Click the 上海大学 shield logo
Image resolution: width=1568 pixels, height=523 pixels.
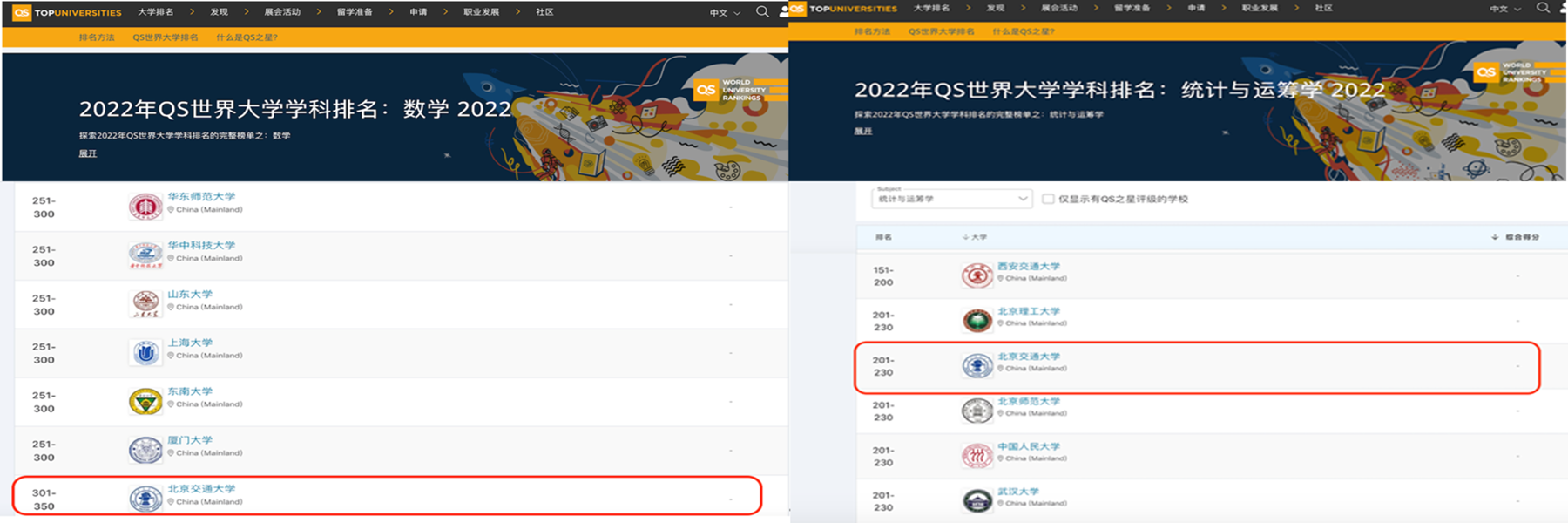145,352
